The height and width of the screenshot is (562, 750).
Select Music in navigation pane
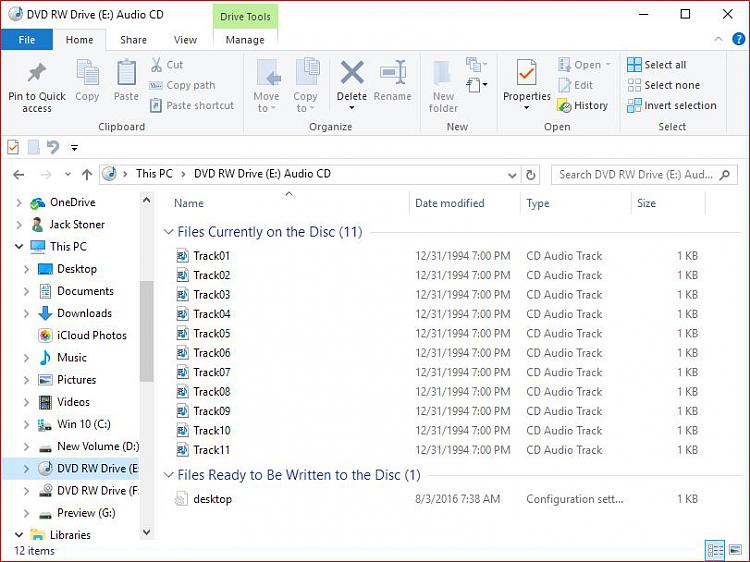[72, 358]
